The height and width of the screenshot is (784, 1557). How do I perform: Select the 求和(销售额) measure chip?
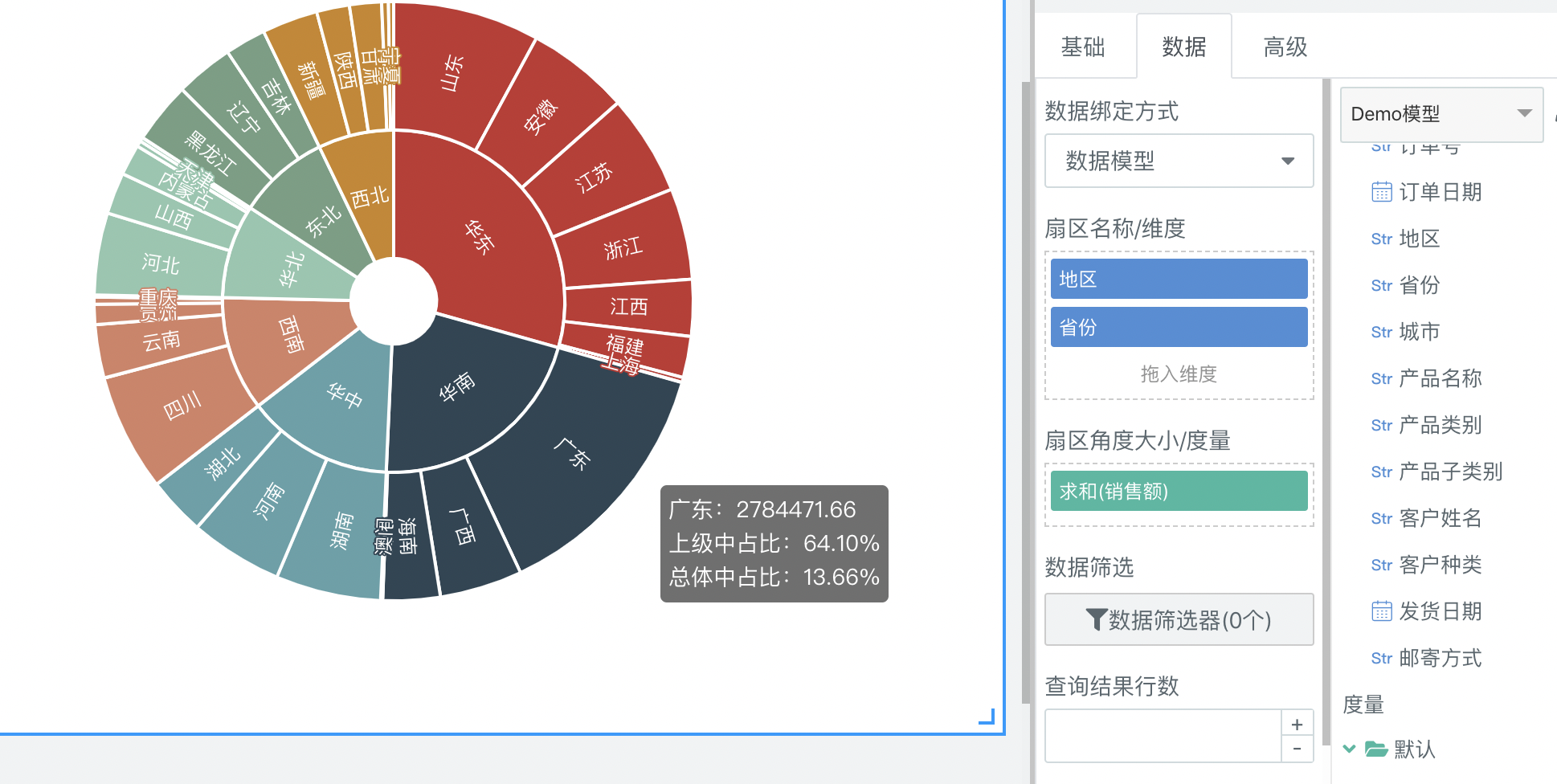tap(1179, 491)
